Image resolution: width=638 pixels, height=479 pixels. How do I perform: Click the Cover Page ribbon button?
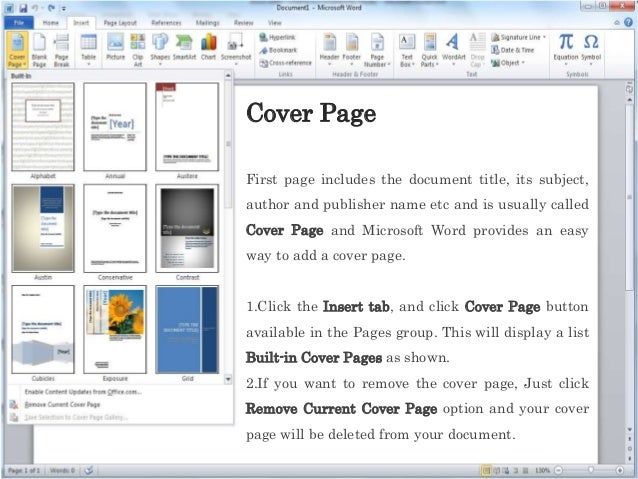[x=17, y=50]
